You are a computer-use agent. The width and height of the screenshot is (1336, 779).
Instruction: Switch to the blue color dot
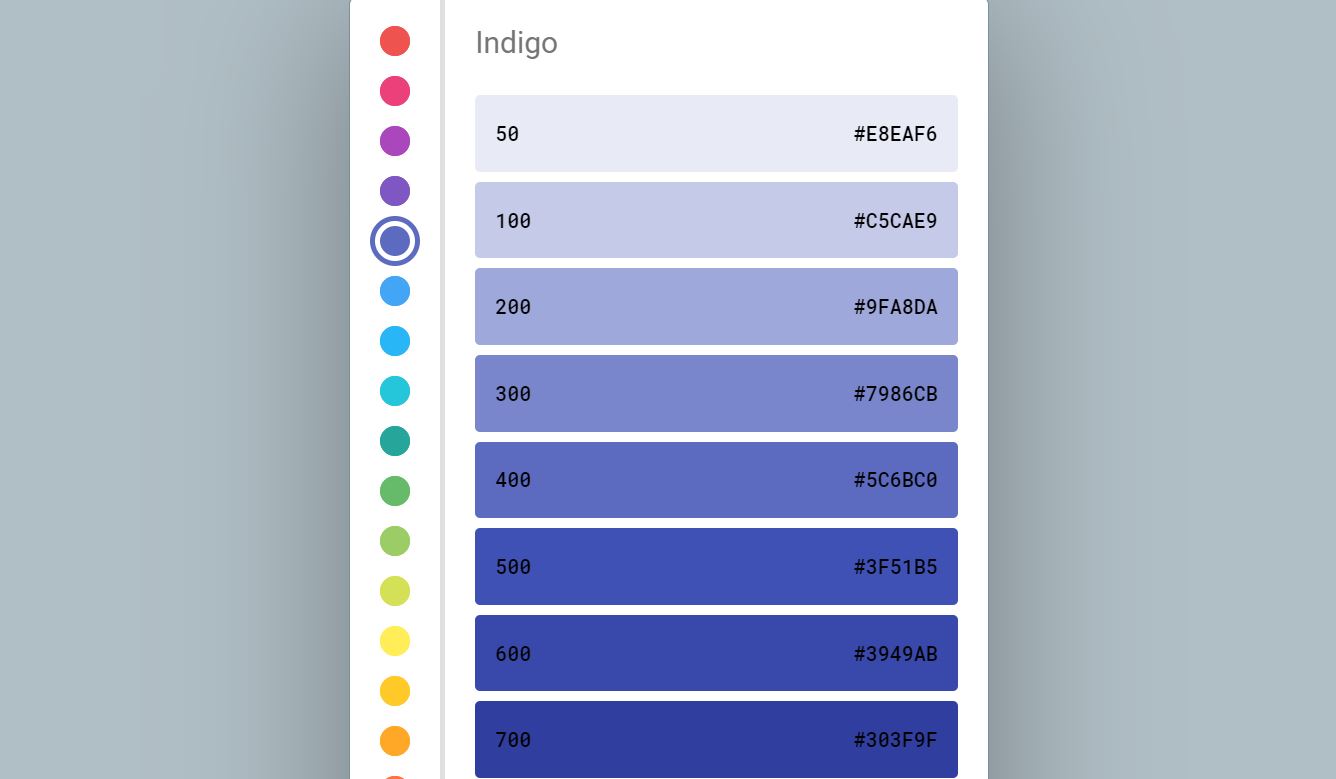(x=395, y=291)
